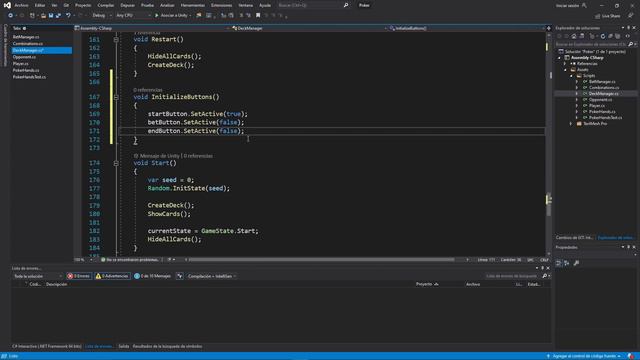Screen dimensions: 640x360
Task: Click the open file toolbar icon
Action: pyautogui.click(x=43, y=16)
